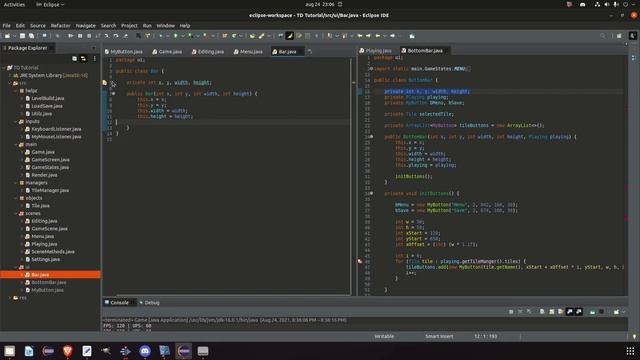Click the left editor horizontal scrollbar
The height and width of the screenshot is (360, 640).
(233, 295)
